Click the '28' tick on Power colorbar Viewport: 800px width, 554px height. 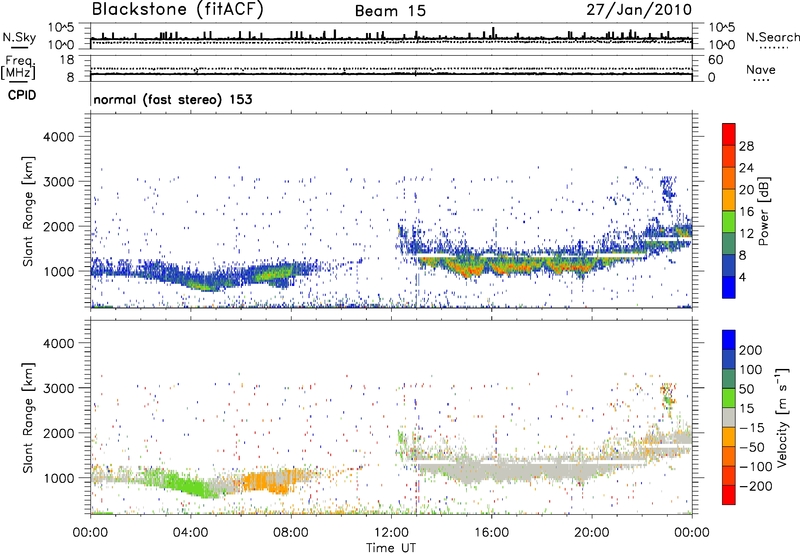746,146
